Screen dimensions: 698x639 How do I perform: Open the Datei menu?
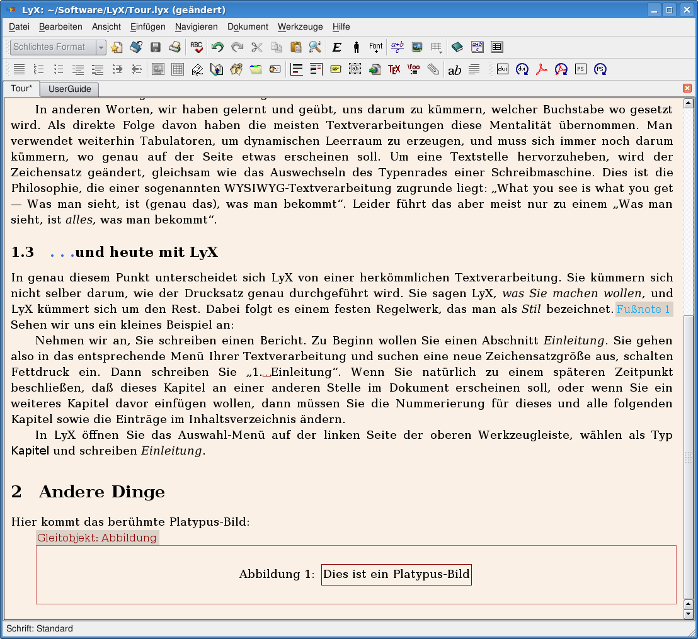pos(19,27)
